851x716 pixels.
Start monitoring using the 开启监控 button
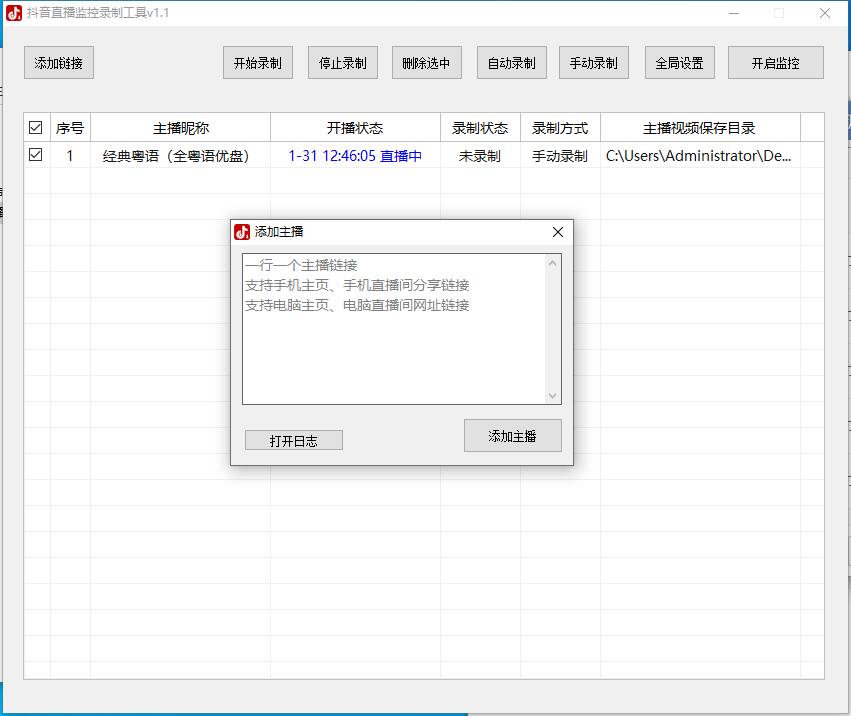click(x=775, y=61)
